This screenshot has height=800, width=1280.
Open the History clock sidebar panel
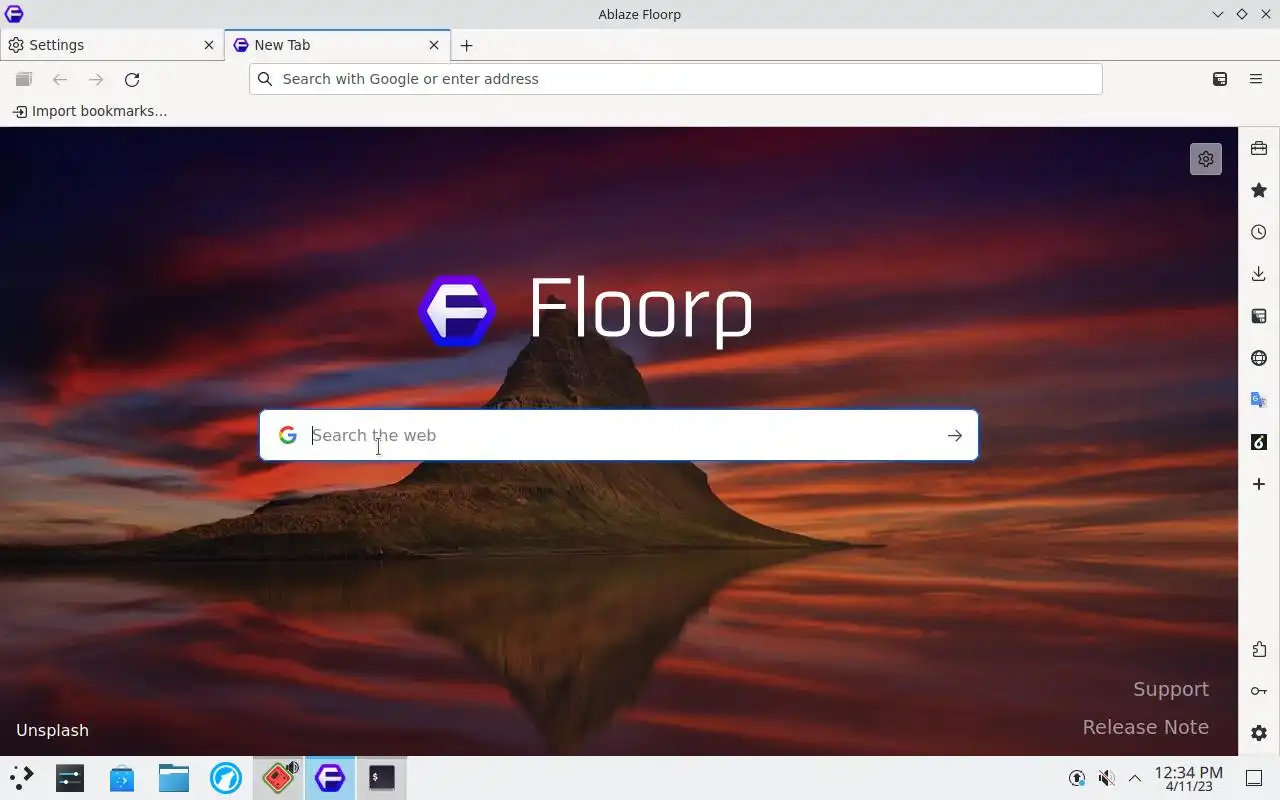[1259, 232]
